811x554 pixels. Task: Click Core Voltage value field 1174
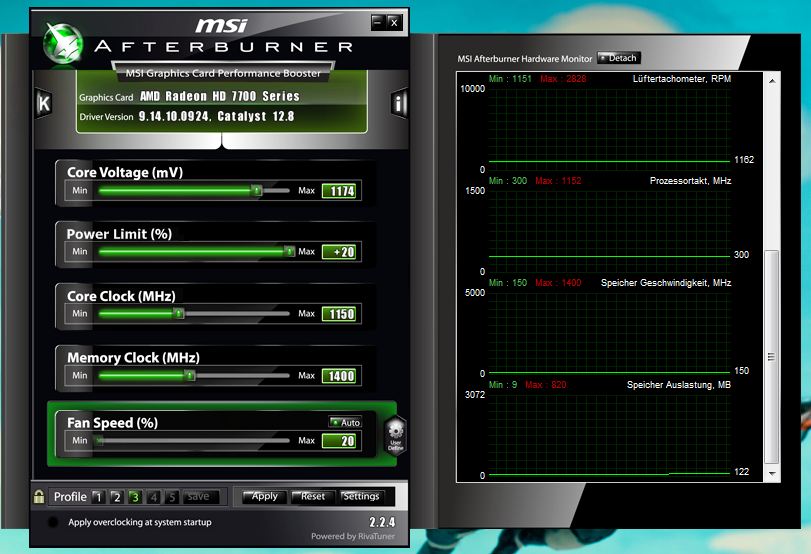point(341,191)
